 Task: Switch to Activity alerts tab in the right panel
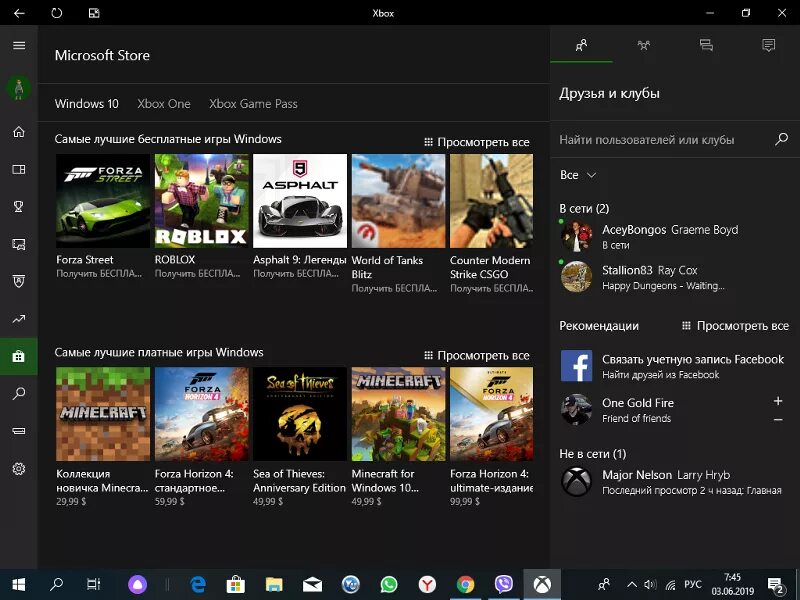[x=768, y=45]
